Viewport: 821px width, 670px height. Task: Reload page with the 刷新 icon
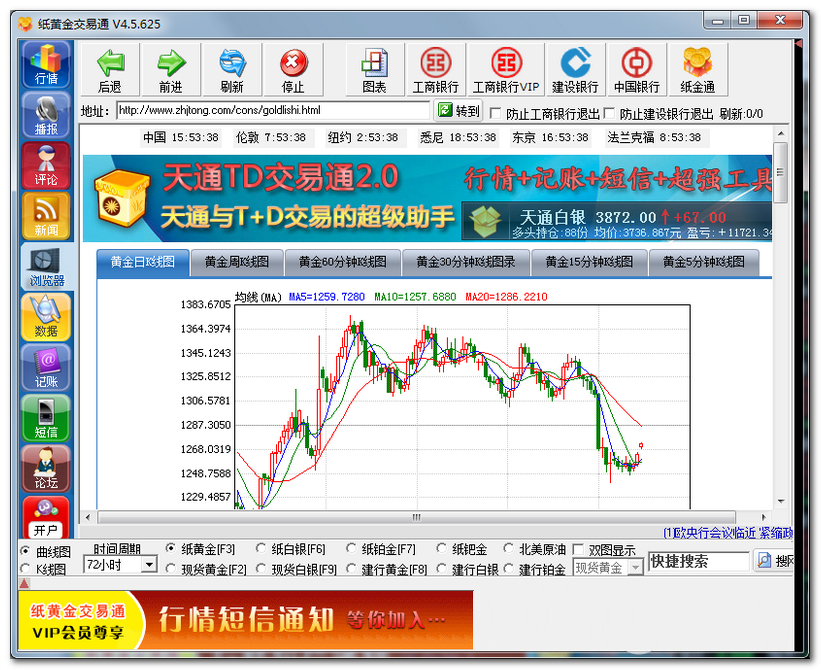click(232, 70)
